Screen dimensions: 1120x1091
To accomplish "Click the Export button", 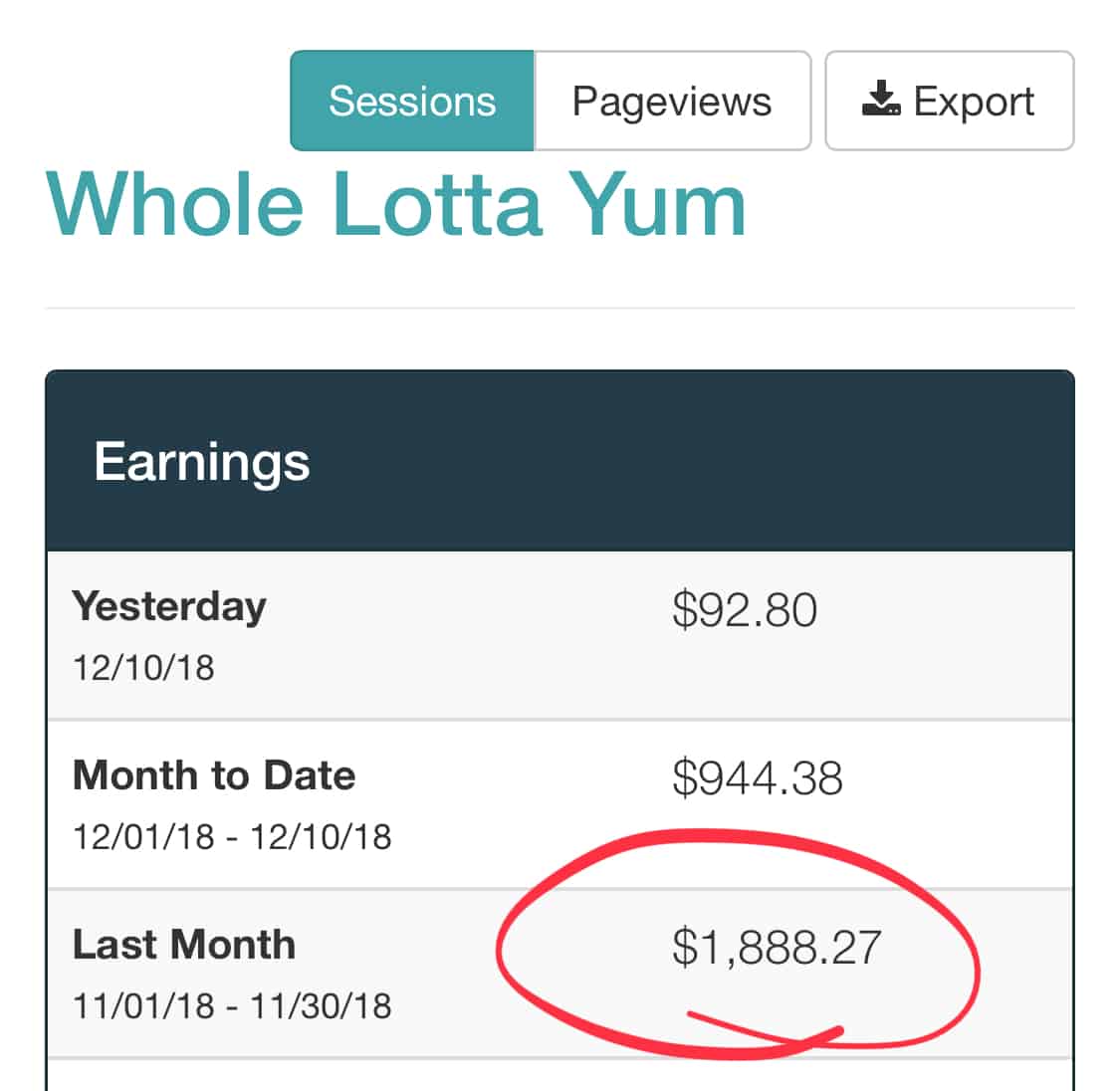I will click(x=950, y=101).
